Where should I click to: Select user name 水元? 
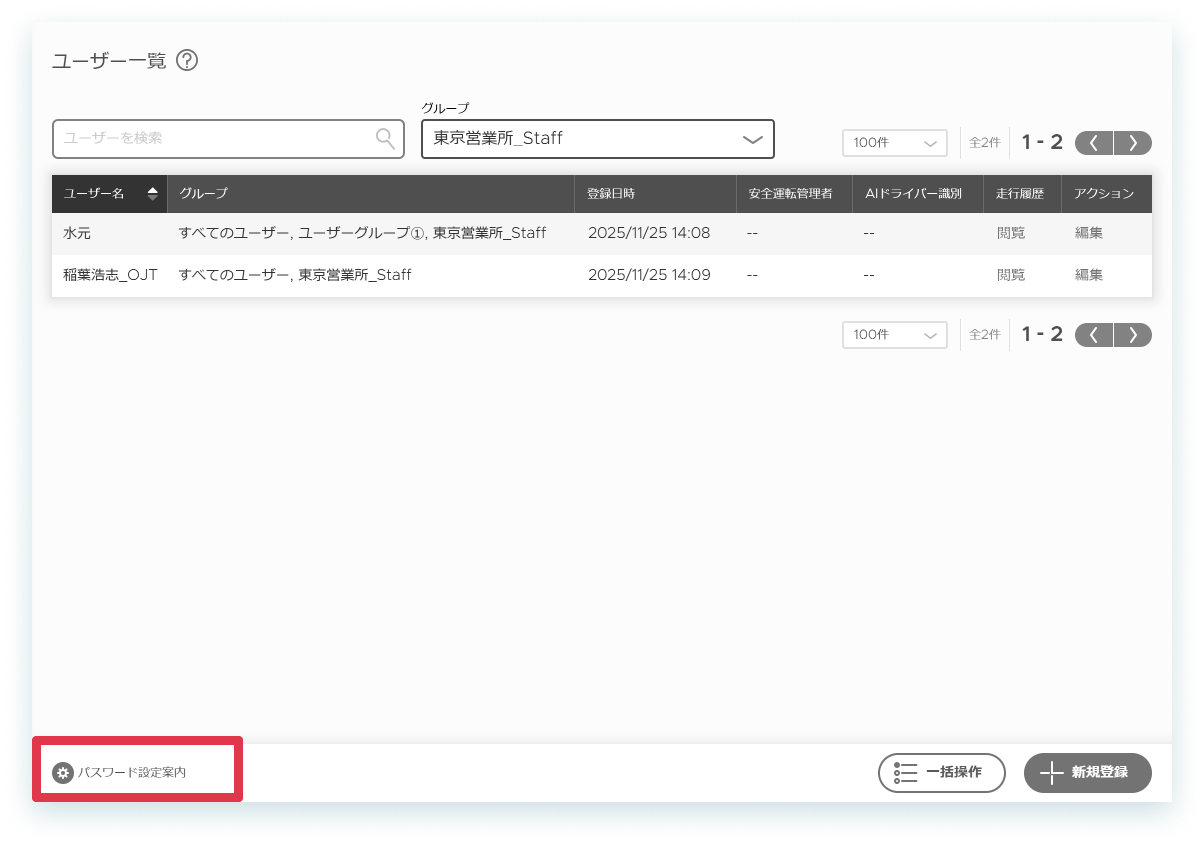click(78, 233)
